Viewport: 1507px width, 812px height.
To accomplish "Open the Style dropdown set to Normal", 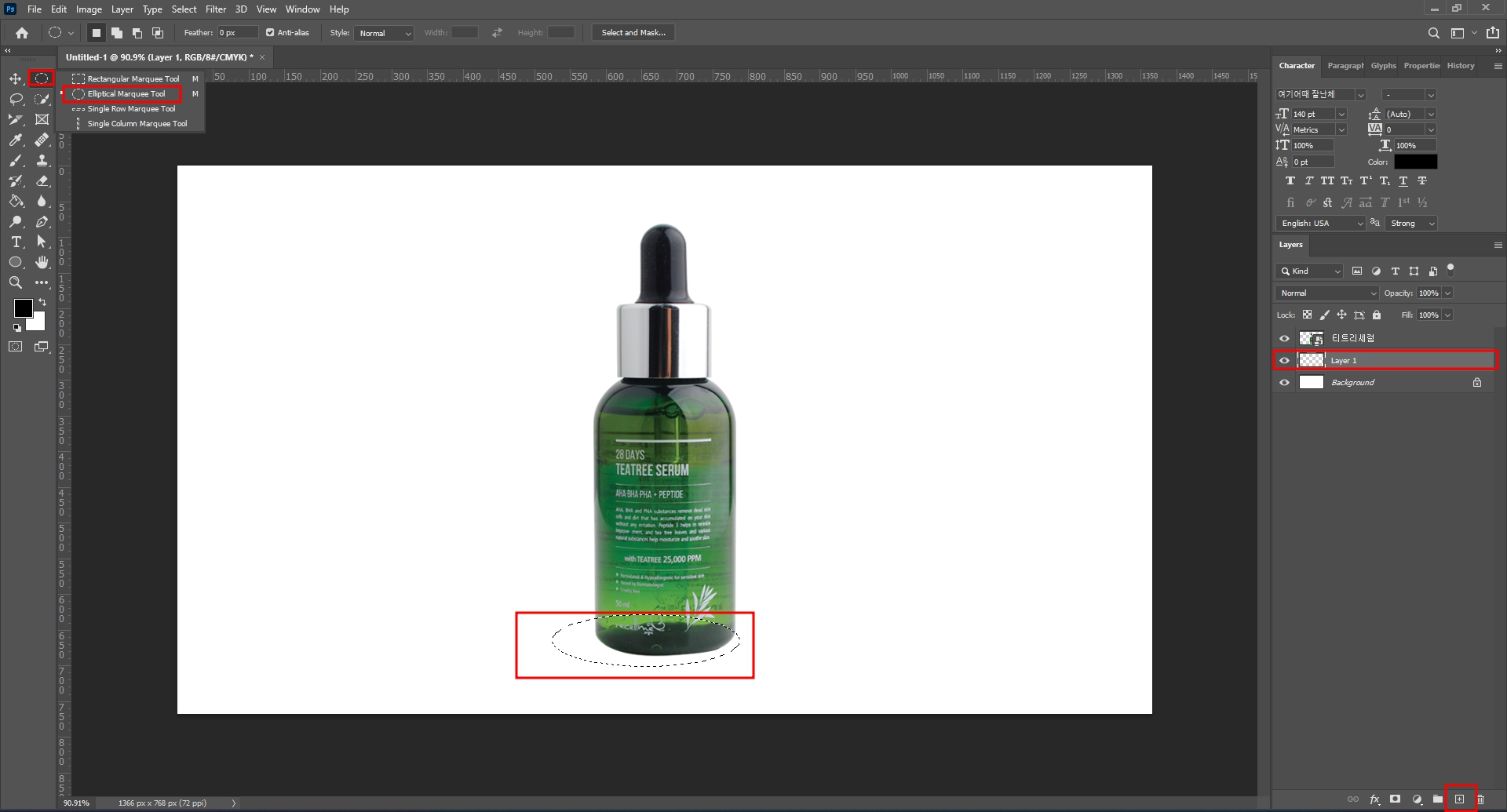I will click(383, 33).
